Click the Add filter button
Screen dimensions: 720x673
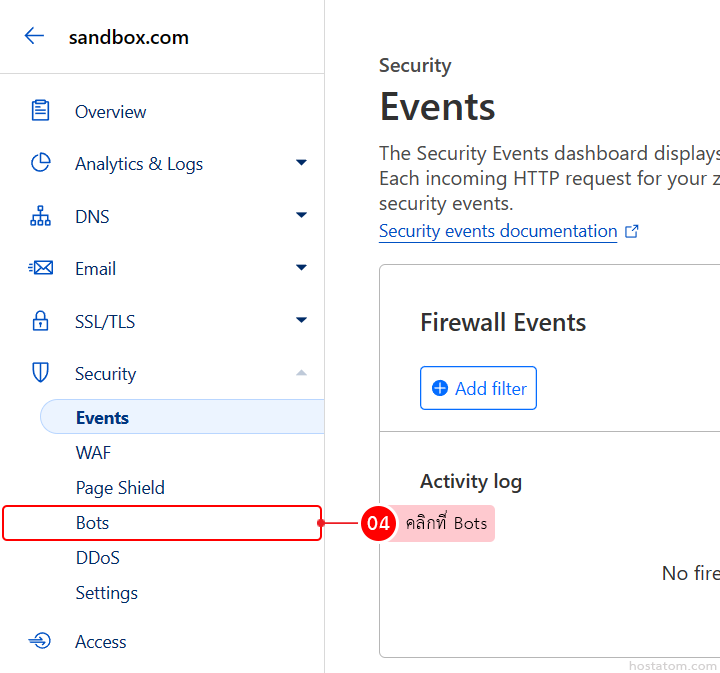(478, 388)
